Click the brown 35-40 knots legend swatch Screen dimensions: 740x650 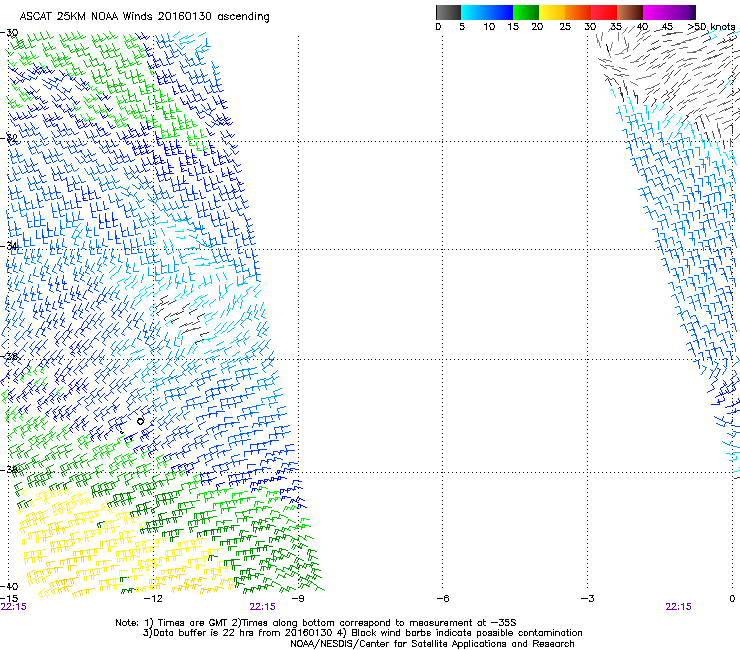[x=630, y=12]
